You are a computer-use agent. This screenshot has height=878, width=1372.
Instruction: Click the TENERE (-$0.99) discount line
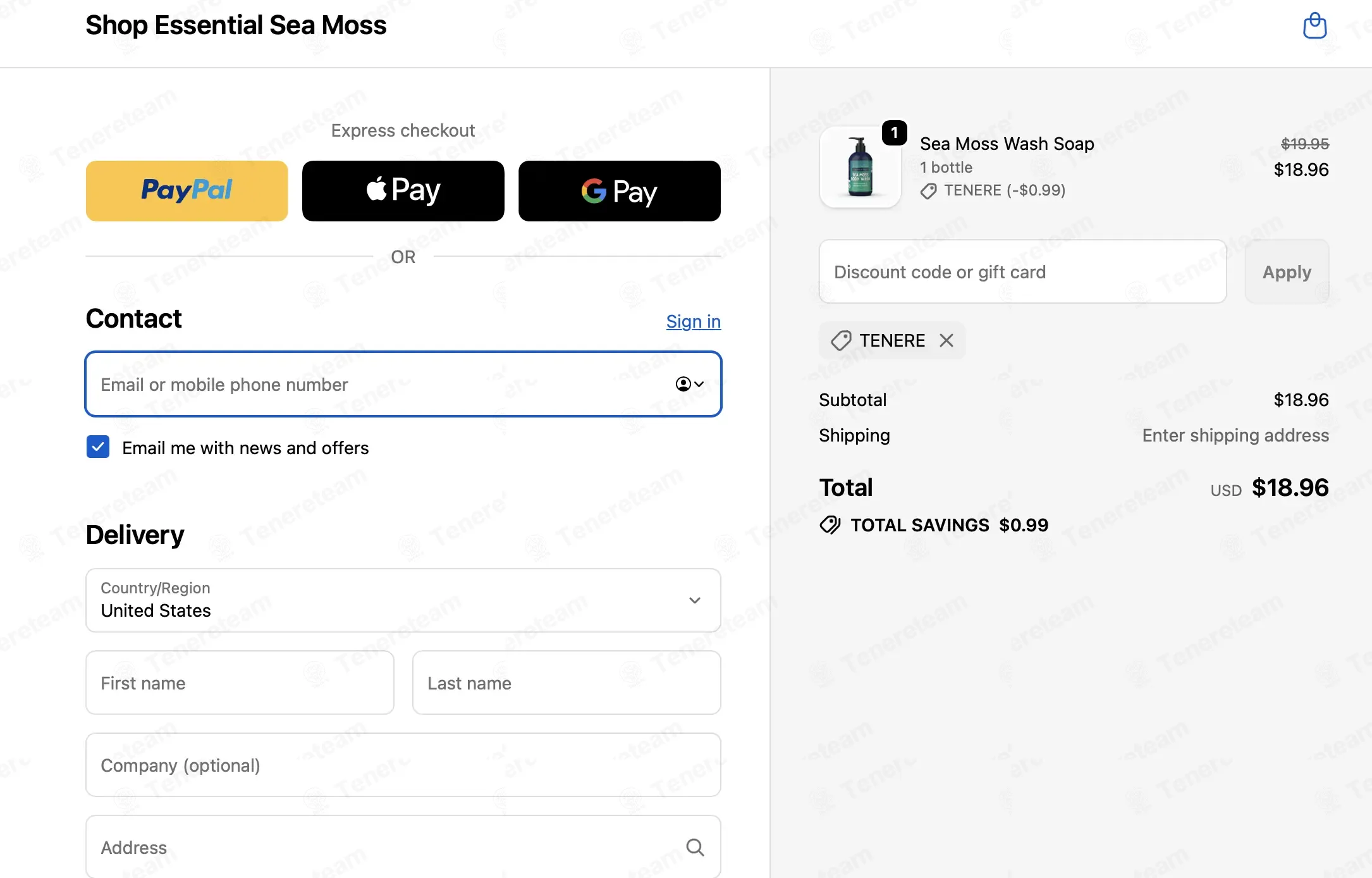pyautogui.click(x=993, y=190)
